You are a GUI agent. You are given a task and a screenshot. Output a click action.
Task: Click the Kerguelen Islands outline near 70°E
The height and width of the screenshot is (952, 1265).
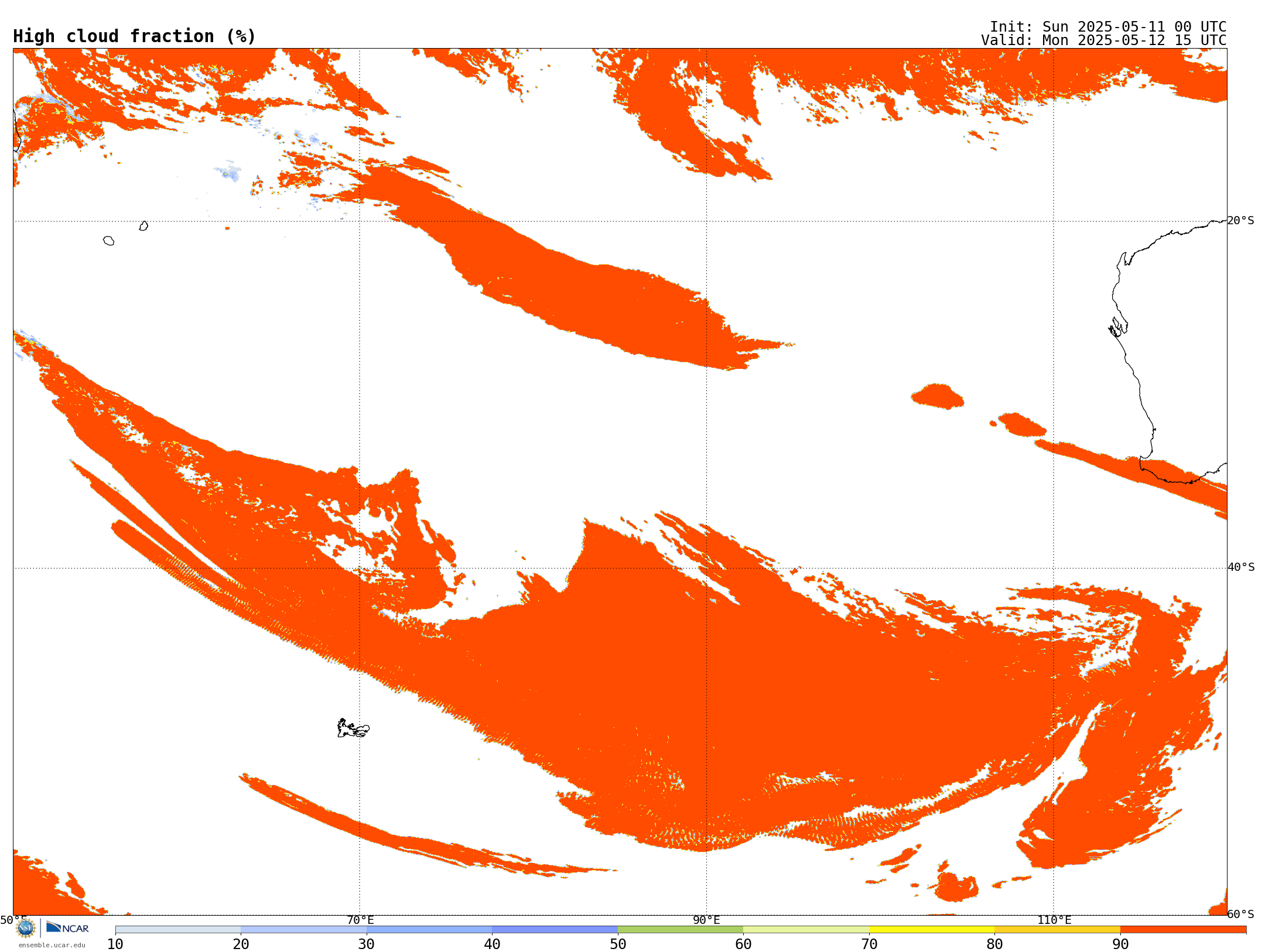click(x=353, y=728)
